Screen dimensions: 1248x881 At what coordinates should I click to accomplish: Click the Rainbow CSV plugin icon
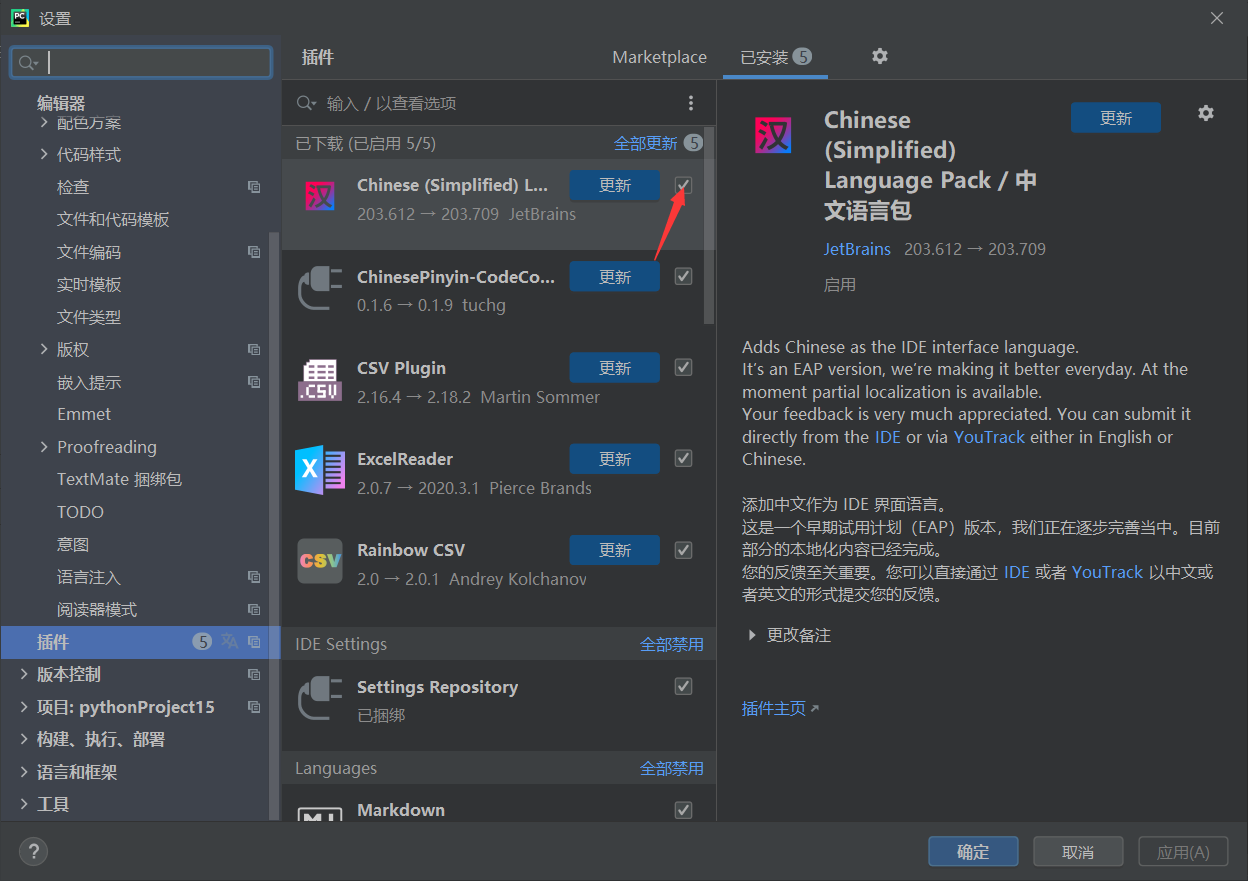[320, 560]
